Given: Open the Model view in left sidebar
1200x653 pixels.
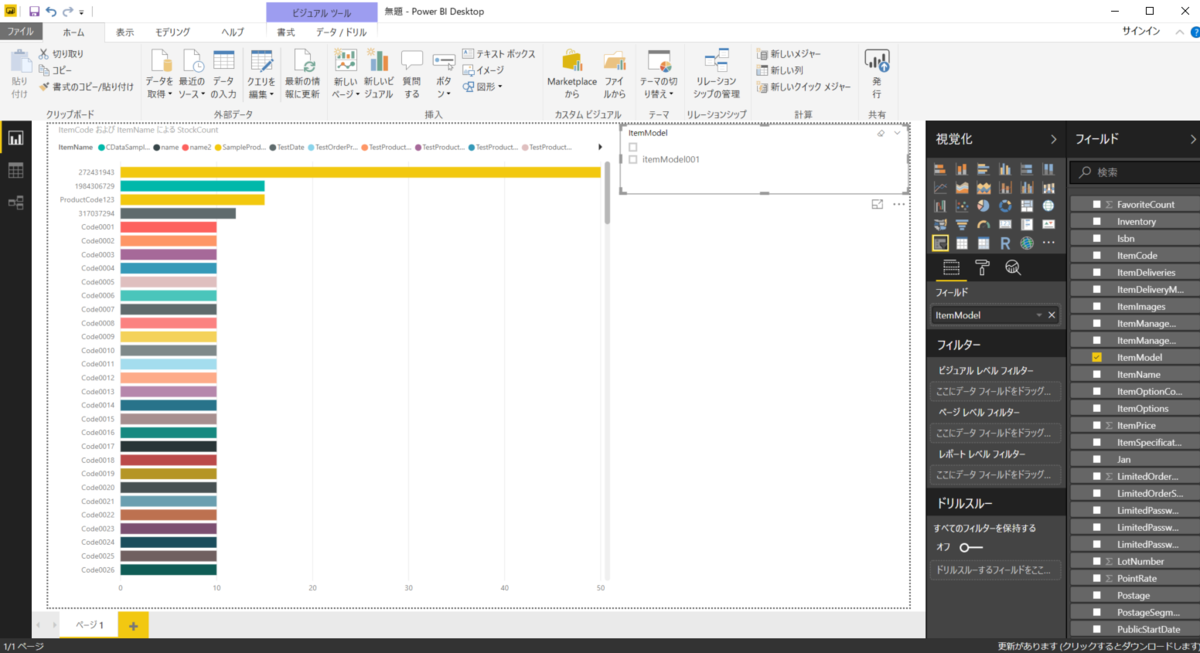Looking at the screenshot, I should (16, 202).
